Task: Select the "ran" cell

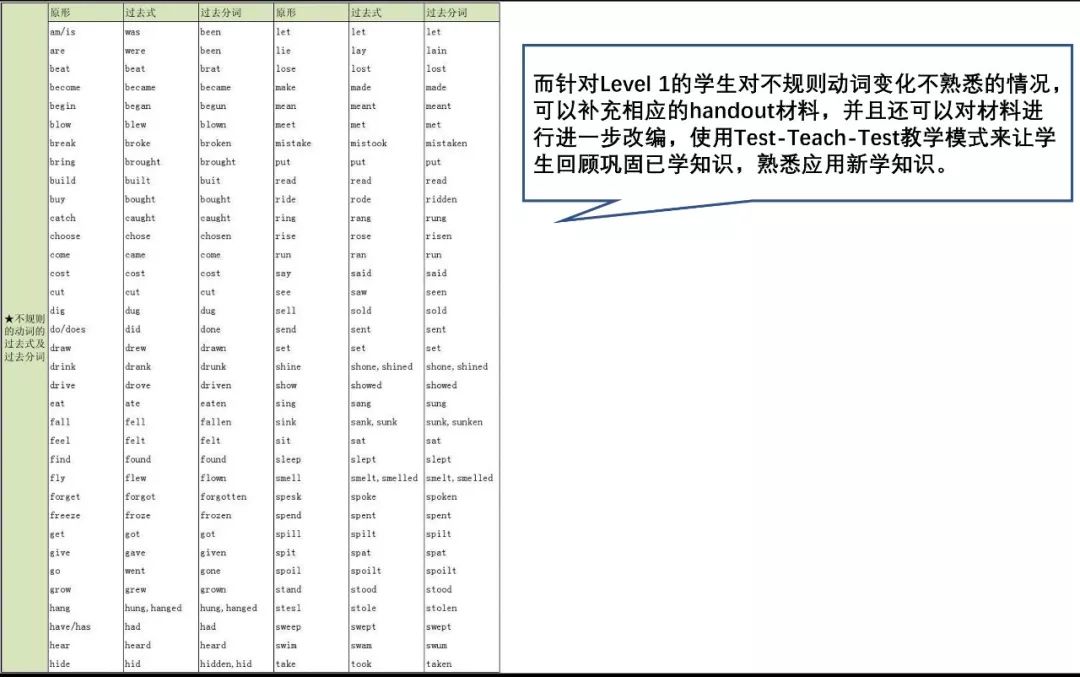Action: point(358,255)
